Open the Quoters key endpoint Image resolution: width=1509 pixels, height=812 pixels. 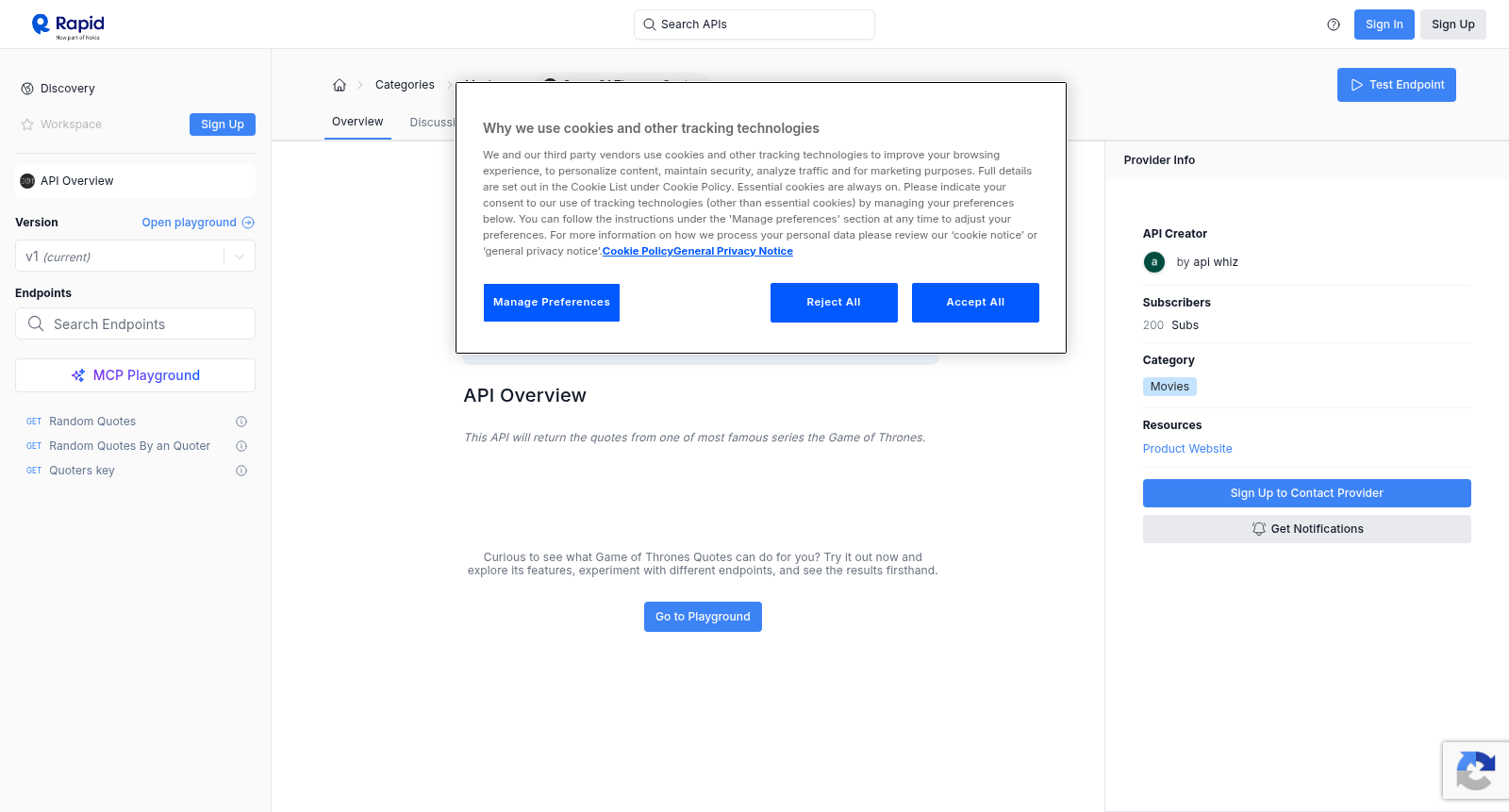tap(82, 471)
